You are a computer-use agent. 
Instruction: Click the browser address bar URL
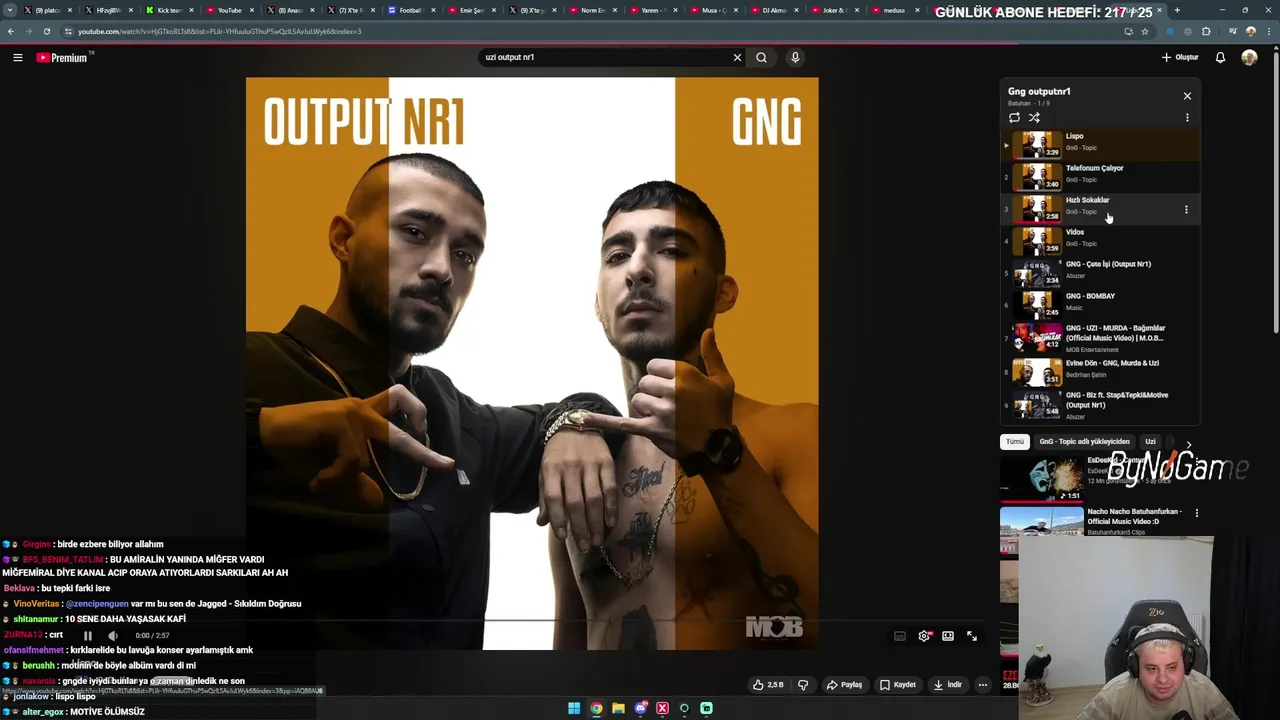tap(220, 31)
